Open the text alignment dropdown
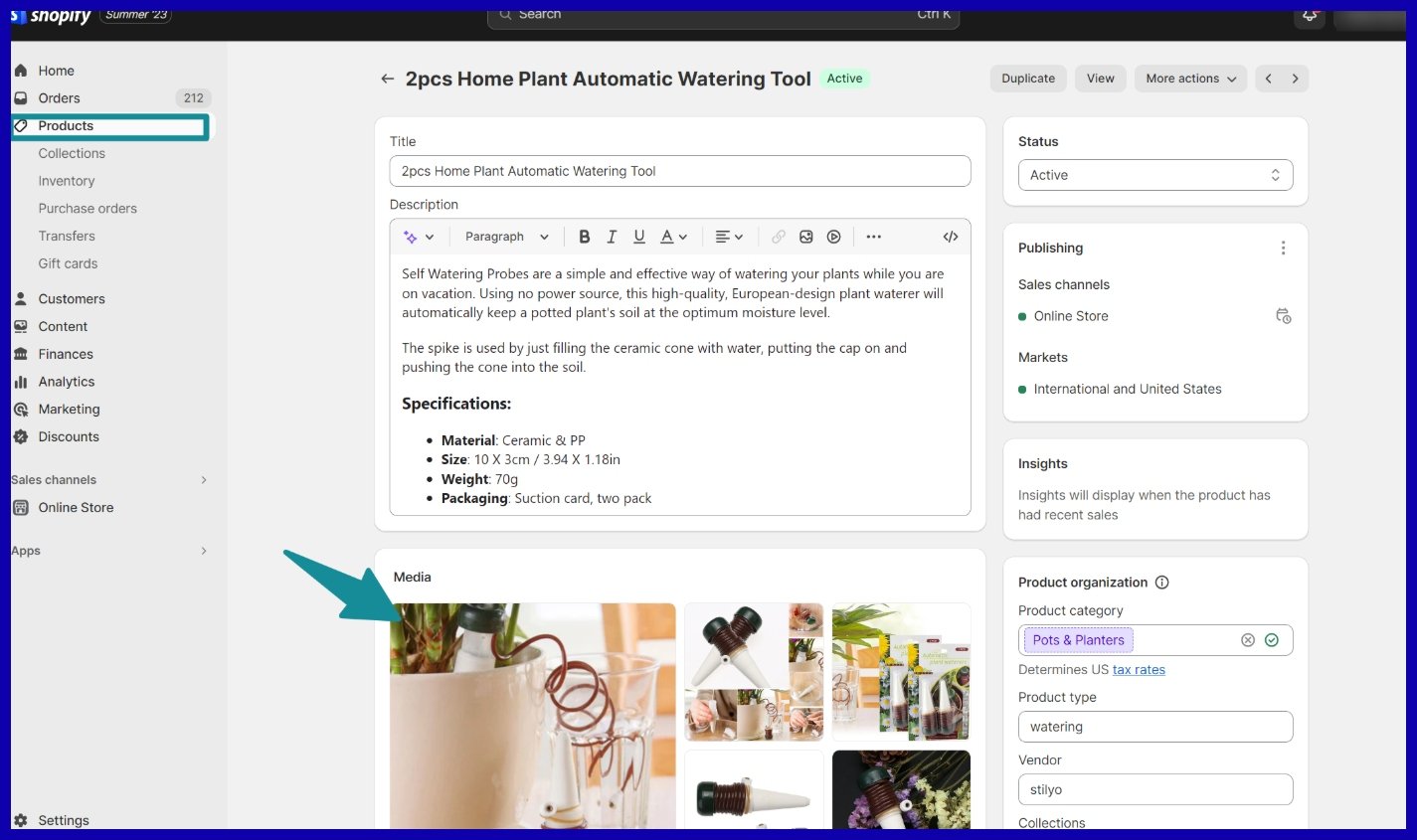The height and width of the screenshot is (840, 1417). 729,237
